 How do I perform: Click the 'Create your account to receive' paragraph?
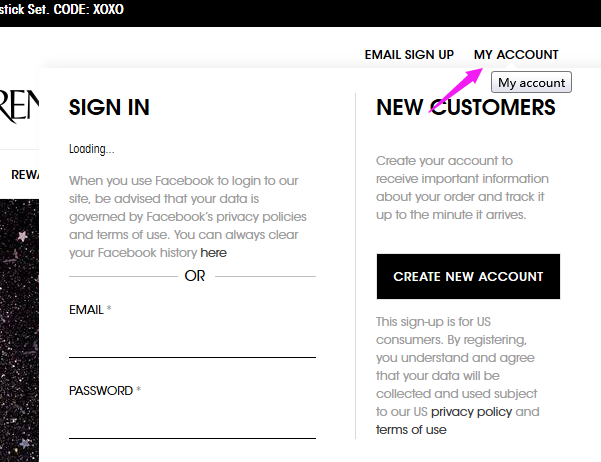(462, 187)
